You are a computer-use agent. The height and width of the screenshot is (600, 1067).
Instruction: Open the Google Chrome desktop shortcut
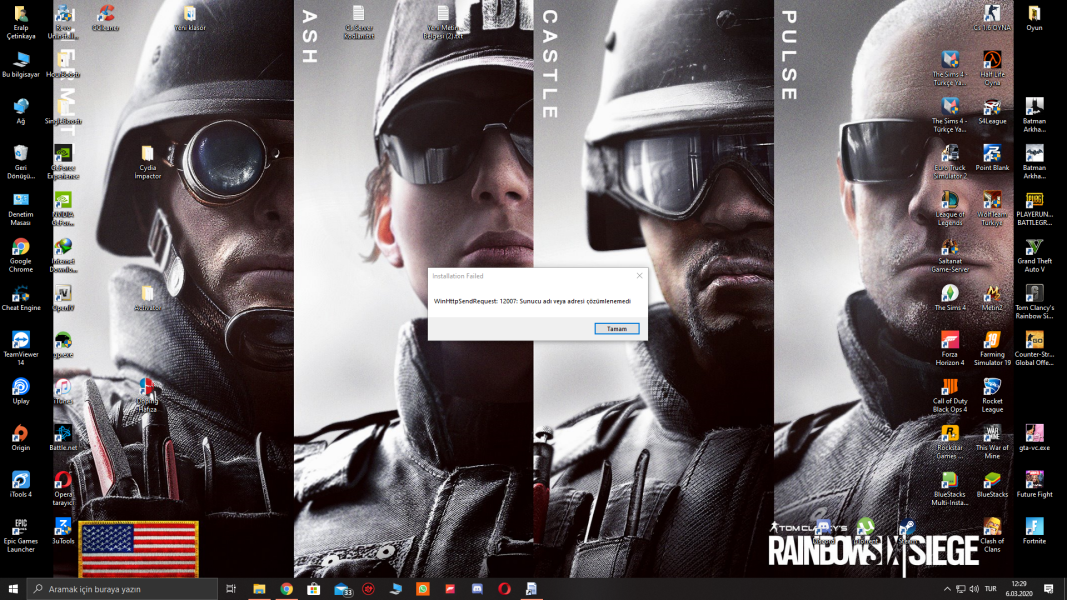pyautogui.click(x=20, y=248)
